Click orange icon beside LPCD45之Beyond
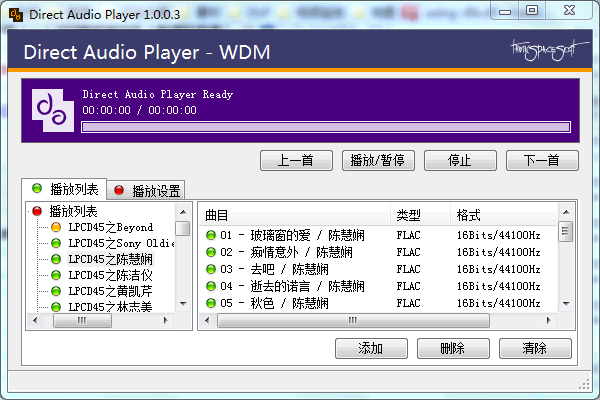 click(x=56, y=227)
